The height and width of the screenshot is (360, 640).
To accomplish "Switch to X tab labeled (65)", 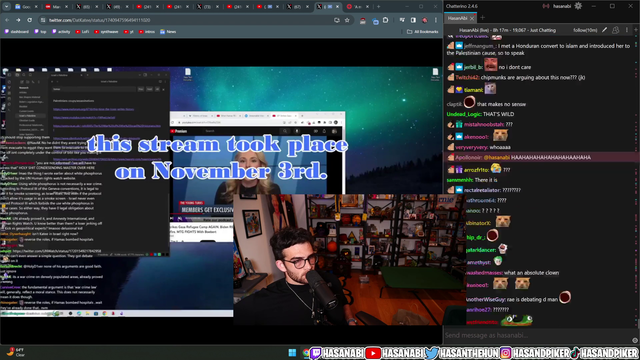I will (87, 7).
